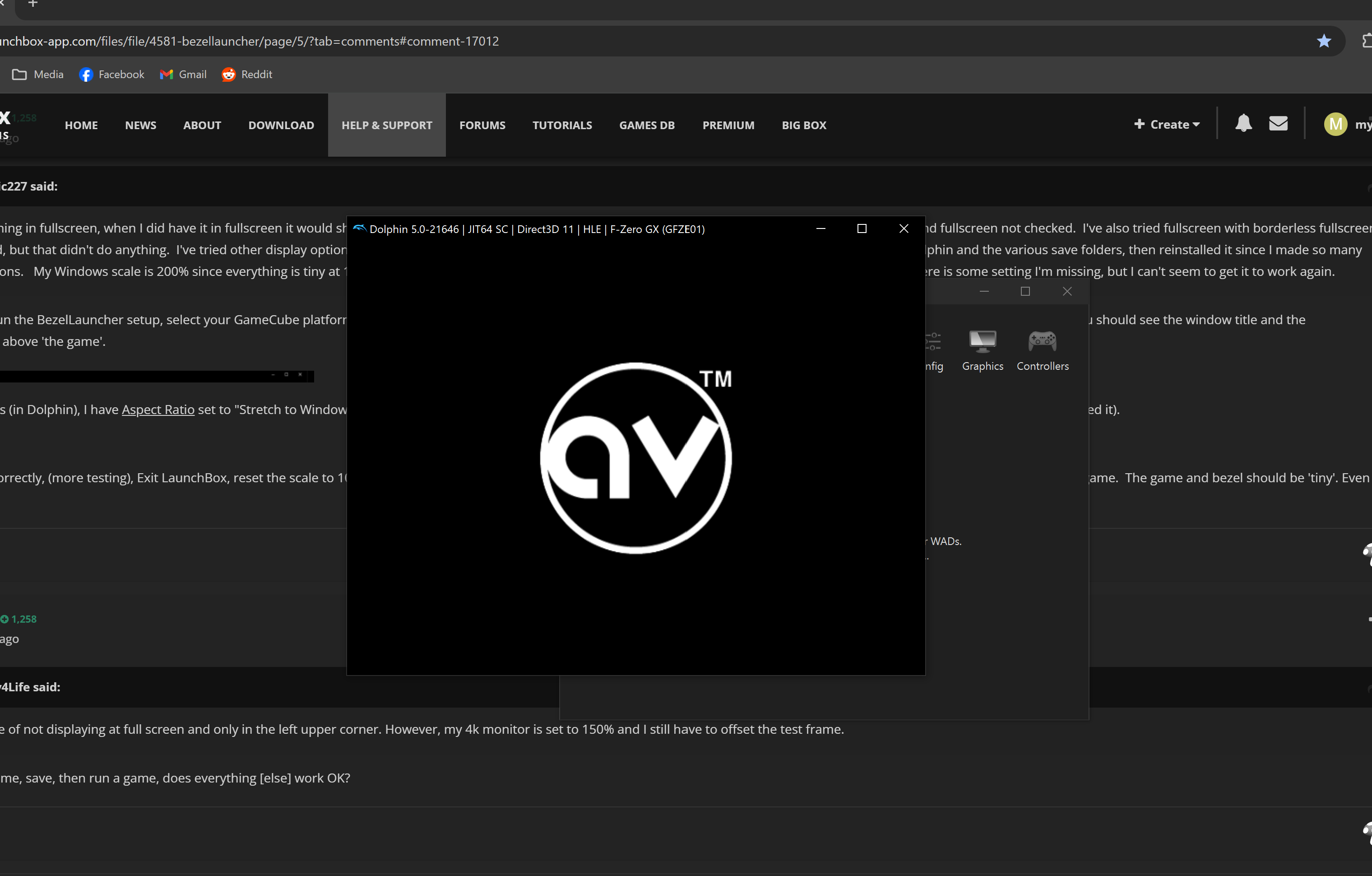
Task: Click the browser address bar URL
Action: (250, 41)
